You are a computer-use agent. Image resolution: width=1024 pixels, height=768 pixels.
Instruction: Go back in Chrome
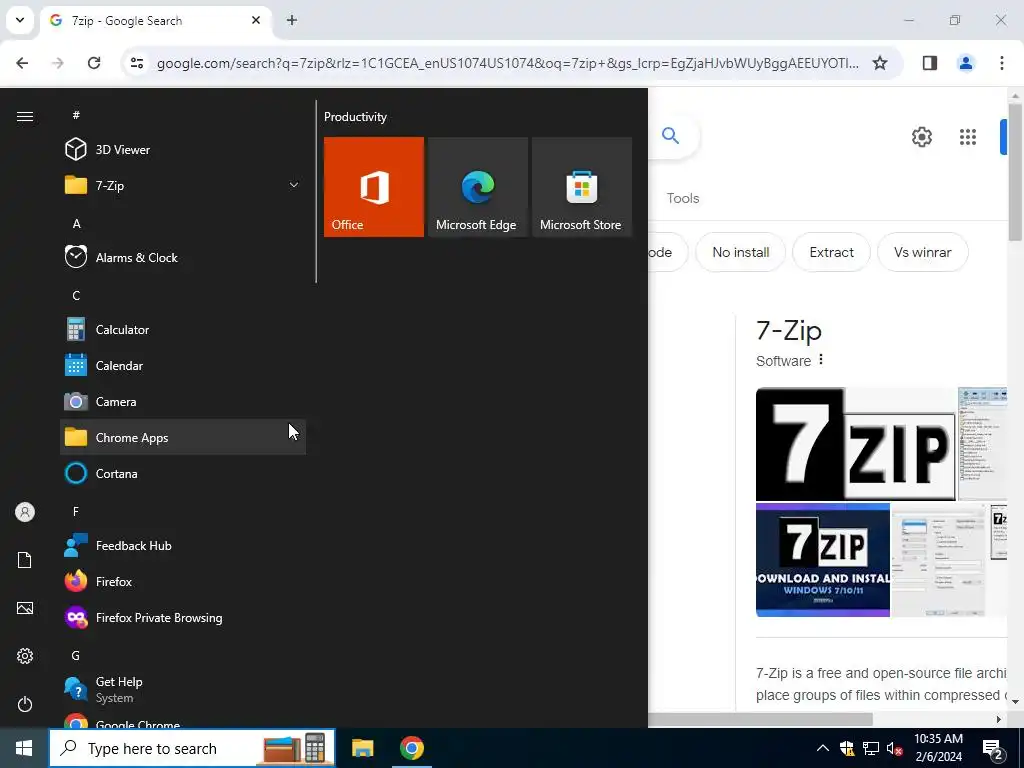coord(22,63)
